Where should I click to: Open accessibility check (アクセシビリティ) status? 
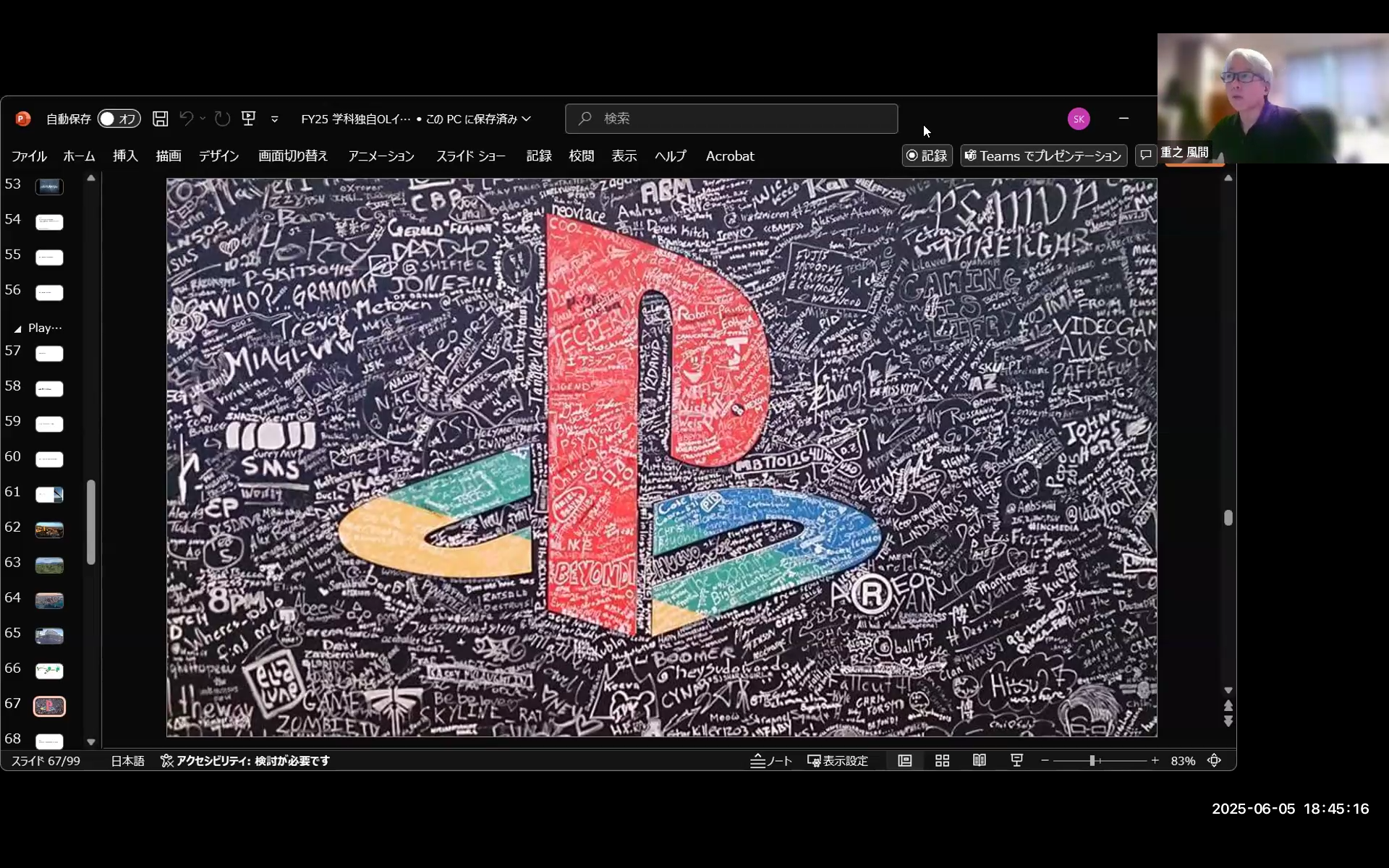click(x=245, y=761)
